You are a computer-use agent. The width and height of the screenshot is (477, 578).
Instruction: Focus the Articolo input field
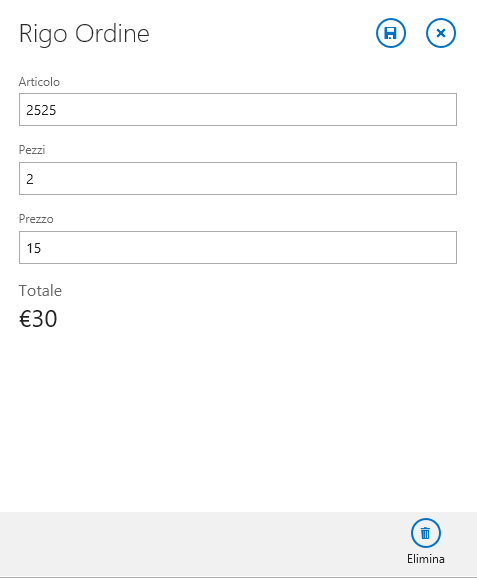coord(238,109)
